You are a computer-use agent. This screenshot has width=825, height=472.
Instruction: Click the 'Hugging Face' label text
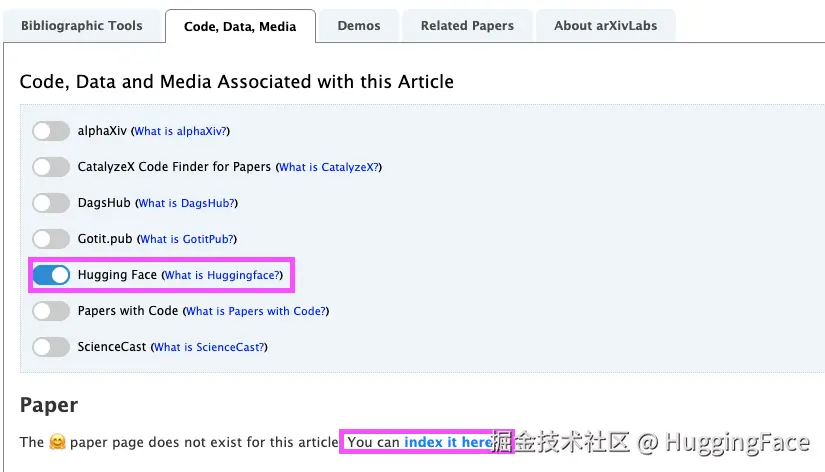tap(117, 275)
